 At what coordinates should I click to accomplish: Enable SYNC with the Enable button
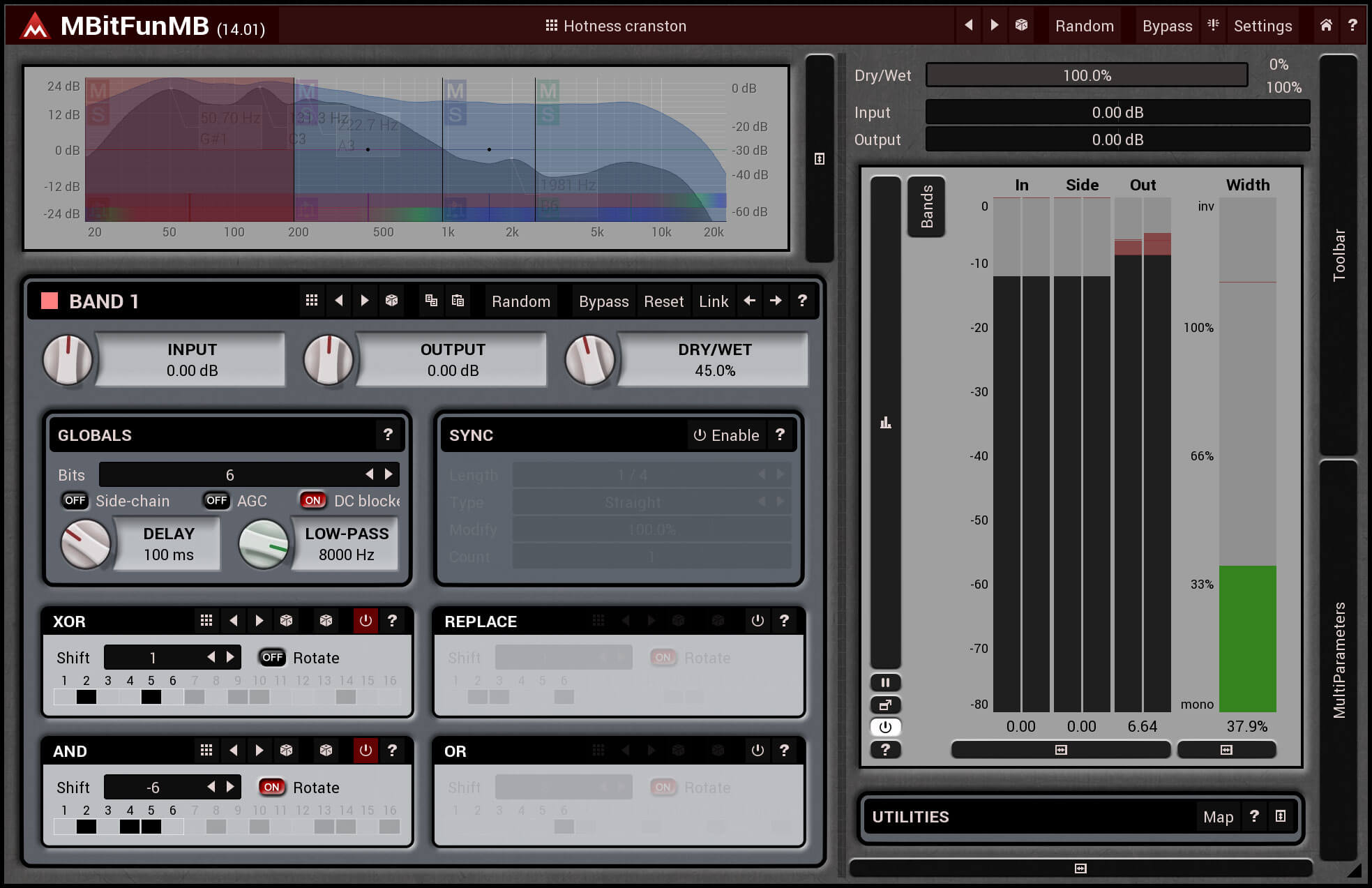pos(726,435)
